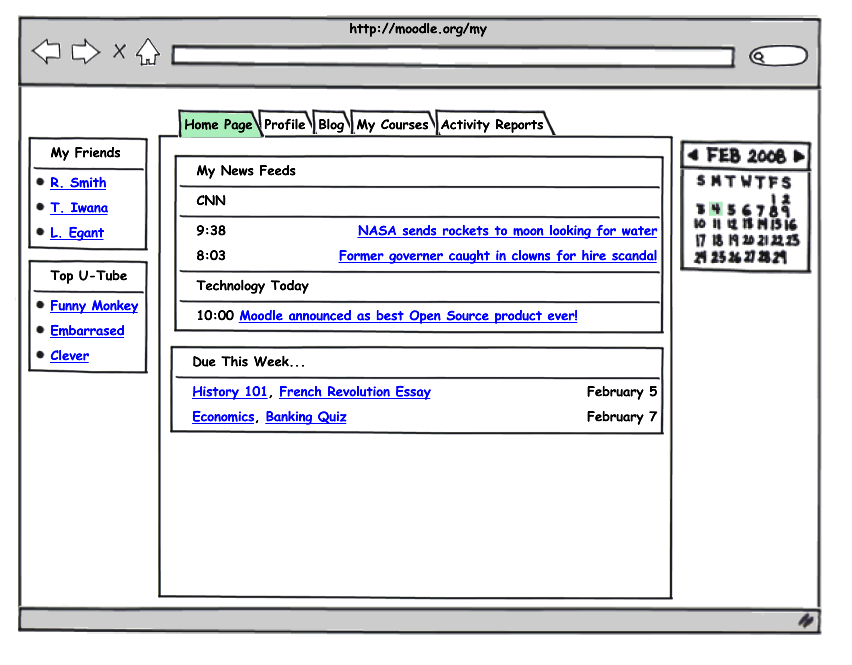Click the 9:38 news timestamp
The height and width of the screenshot is (665, 852).
coord(211,231)
